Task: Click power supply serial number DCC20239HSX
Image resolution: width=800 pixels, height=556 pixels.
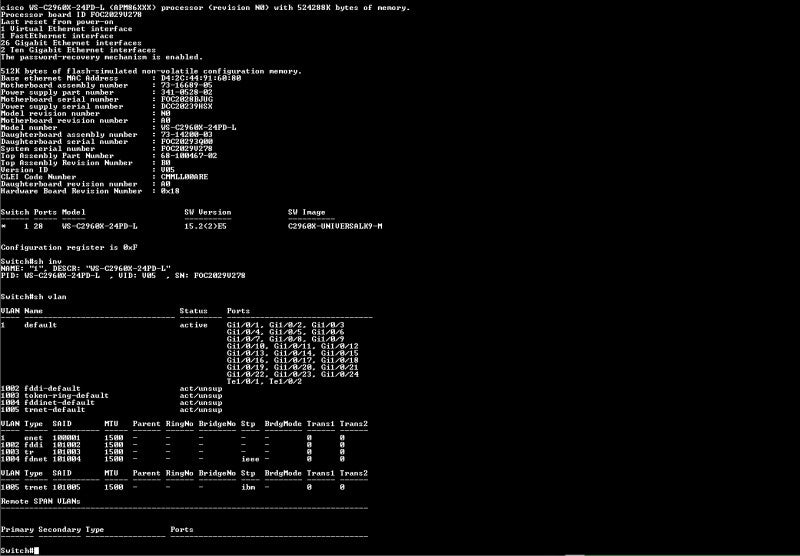Action: pyautogui.click(x=187, y=107)
